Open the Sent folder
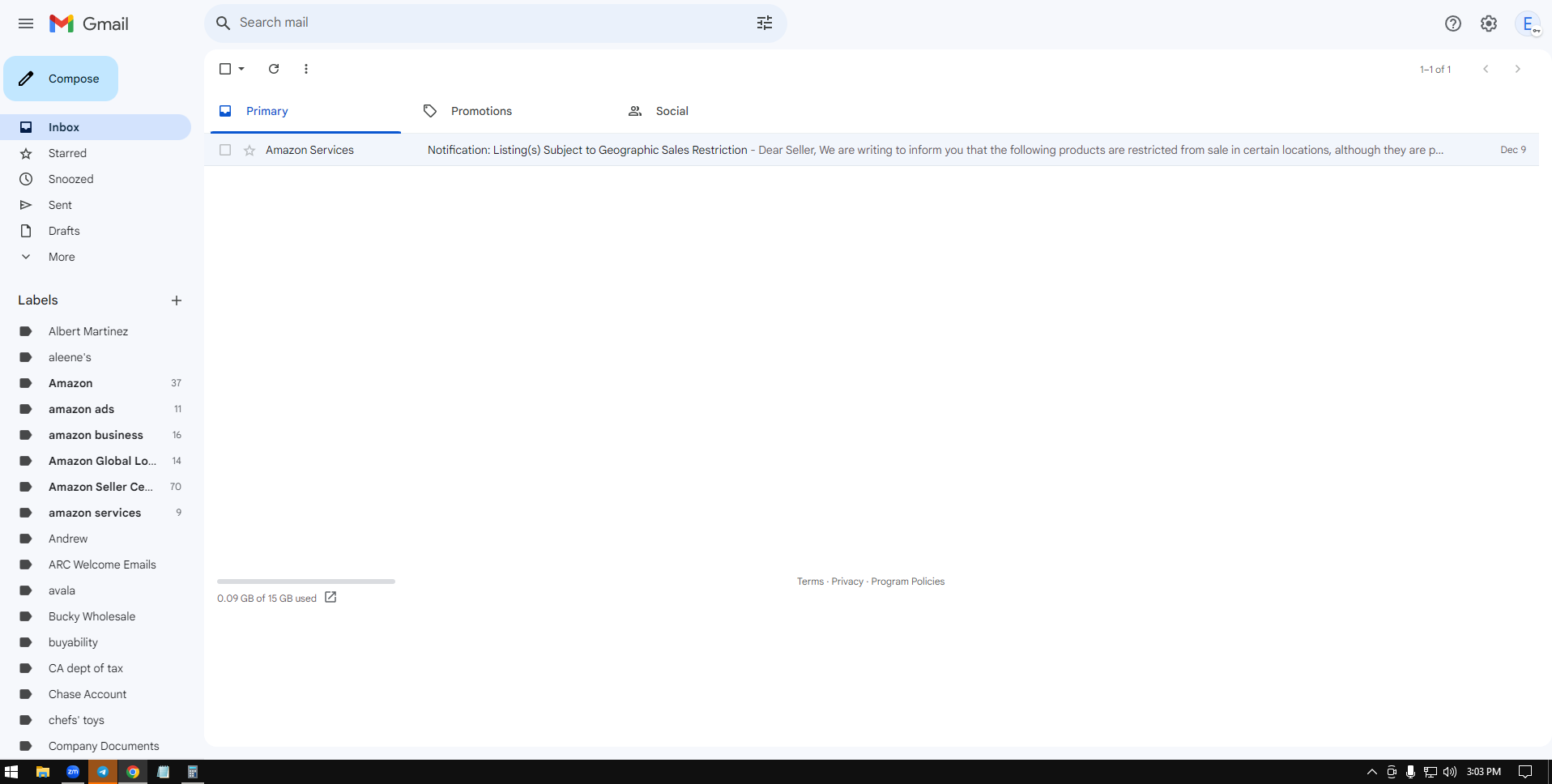Screen dimensions: 1552x784 click(x=96, y=205)
